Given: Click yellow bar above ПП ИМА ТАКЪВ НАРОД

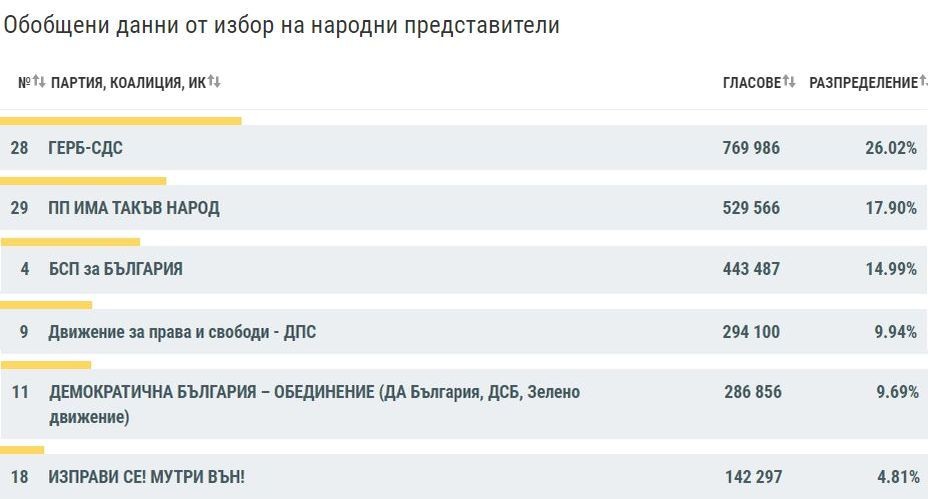Looking at the screenshot, I should pos(83,181).
